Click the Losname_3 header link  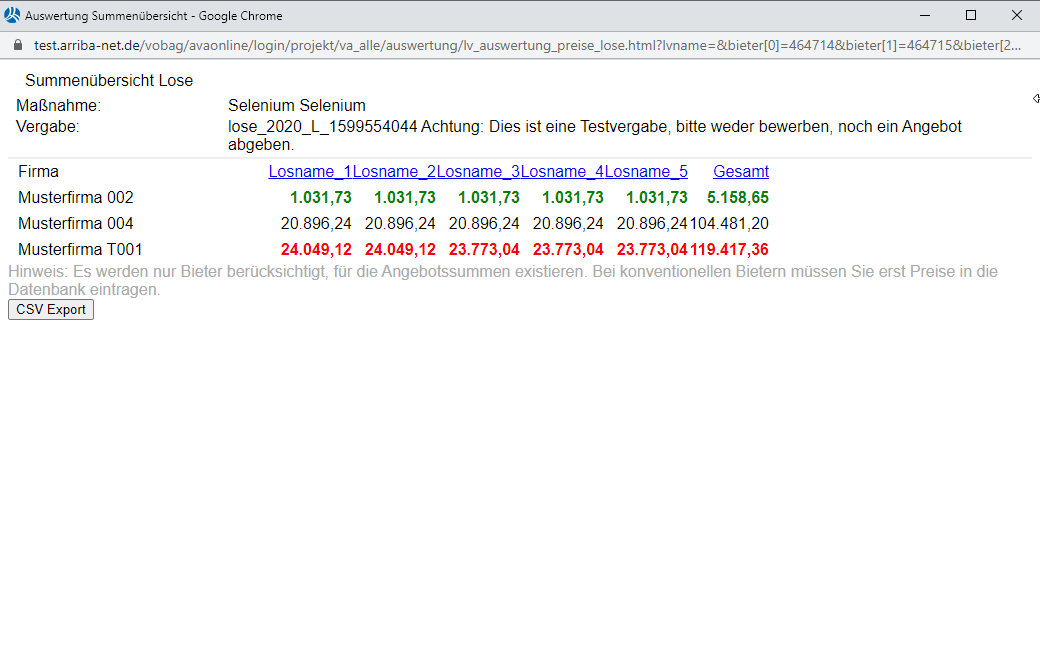(478, 172)
